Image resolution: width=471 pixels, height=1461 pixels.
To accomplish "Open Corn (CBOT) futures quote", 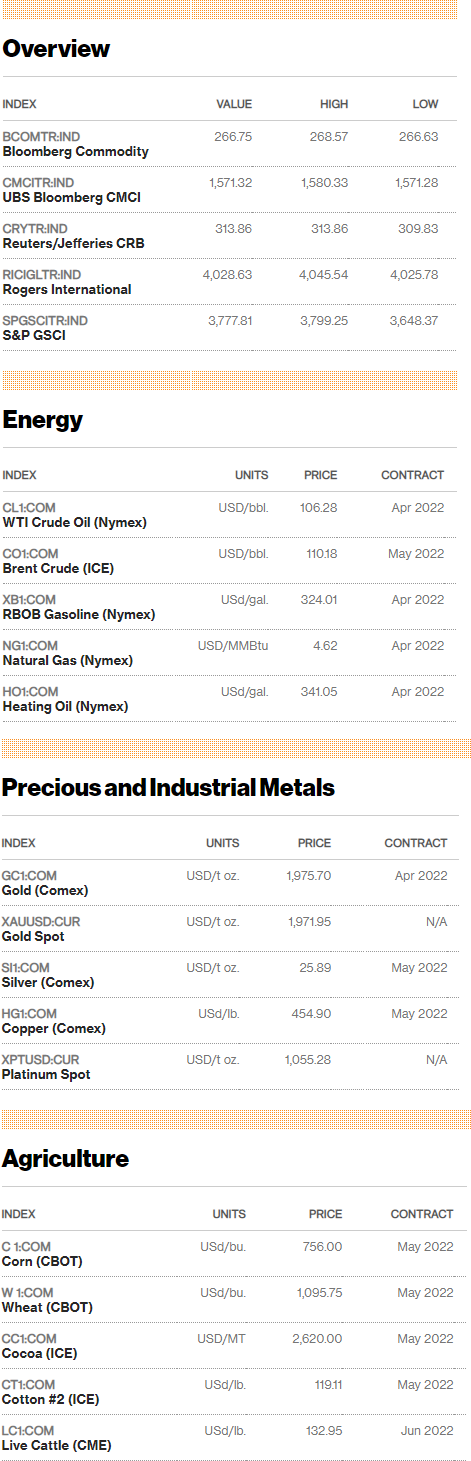I will (43, 1254).
